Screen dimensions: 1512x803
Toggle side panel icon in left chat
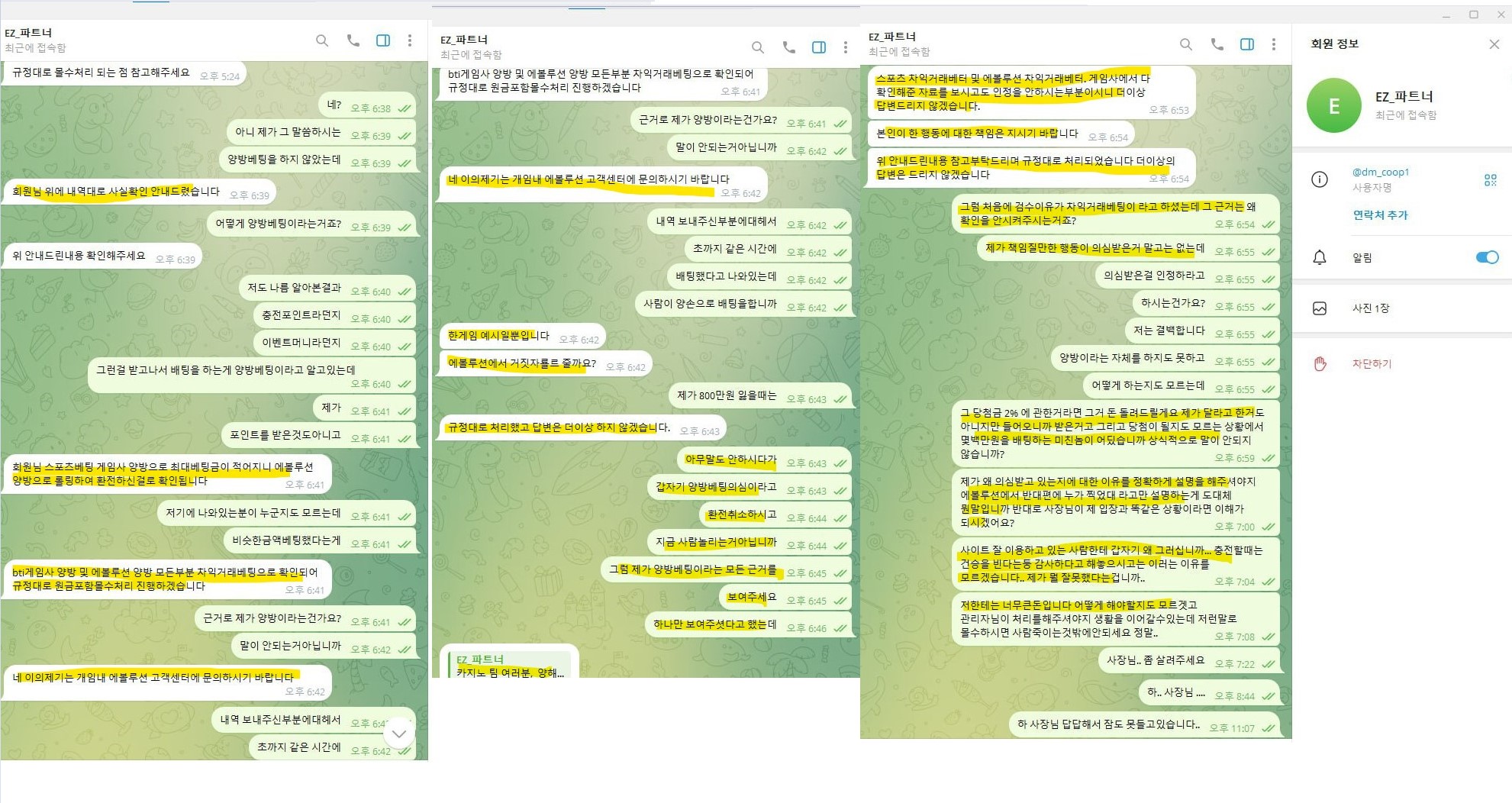tap(383, 40)
